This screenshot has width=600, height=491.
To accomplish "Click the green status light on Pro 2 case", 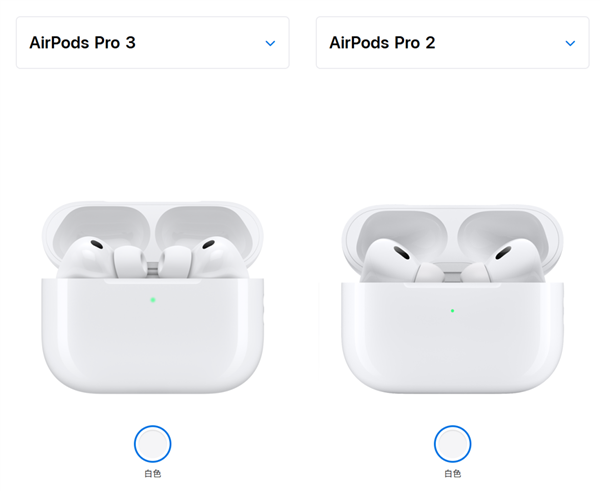I will [452, 311].
